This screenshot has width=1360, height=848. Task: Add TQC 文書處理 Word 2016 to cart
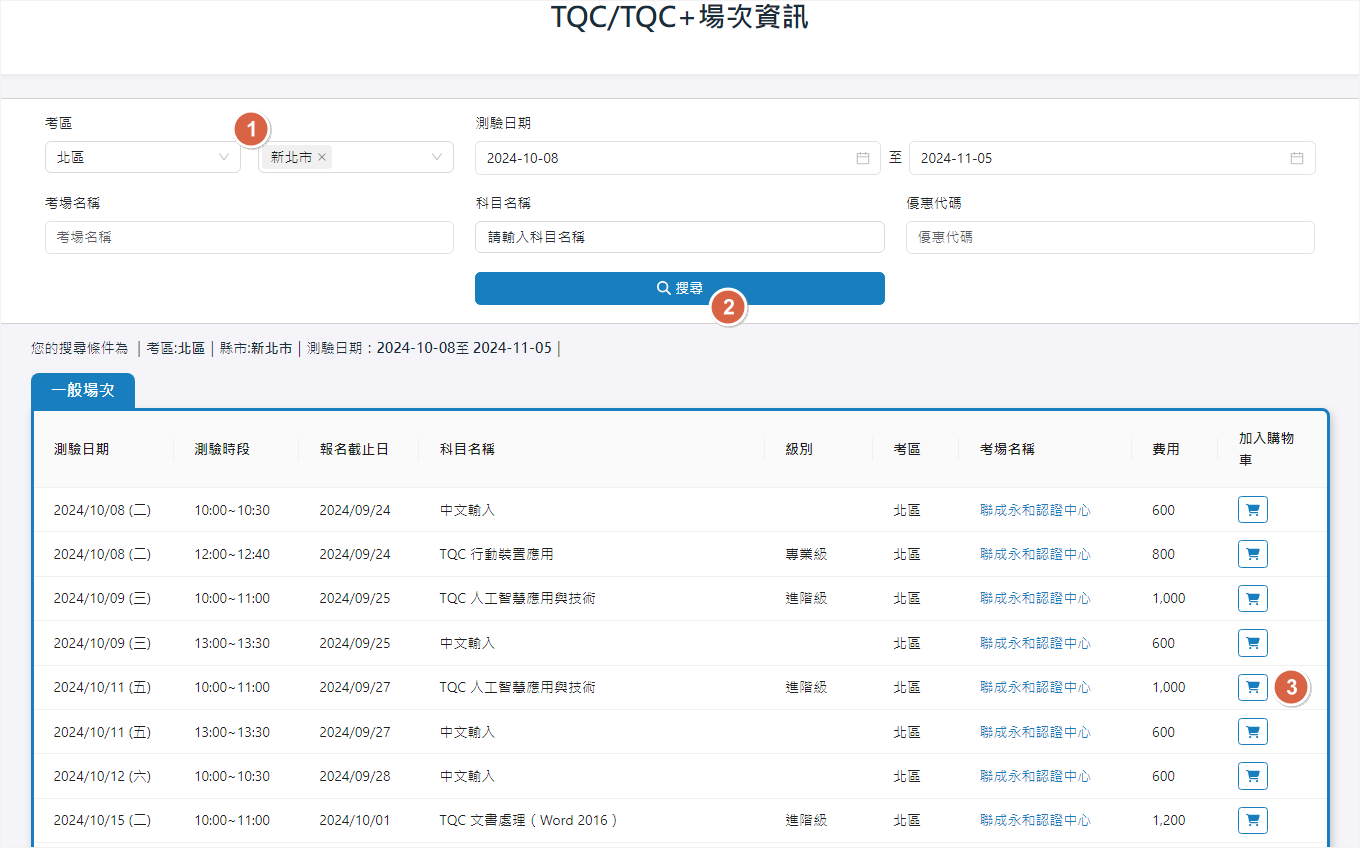[x=1253, y=820]
